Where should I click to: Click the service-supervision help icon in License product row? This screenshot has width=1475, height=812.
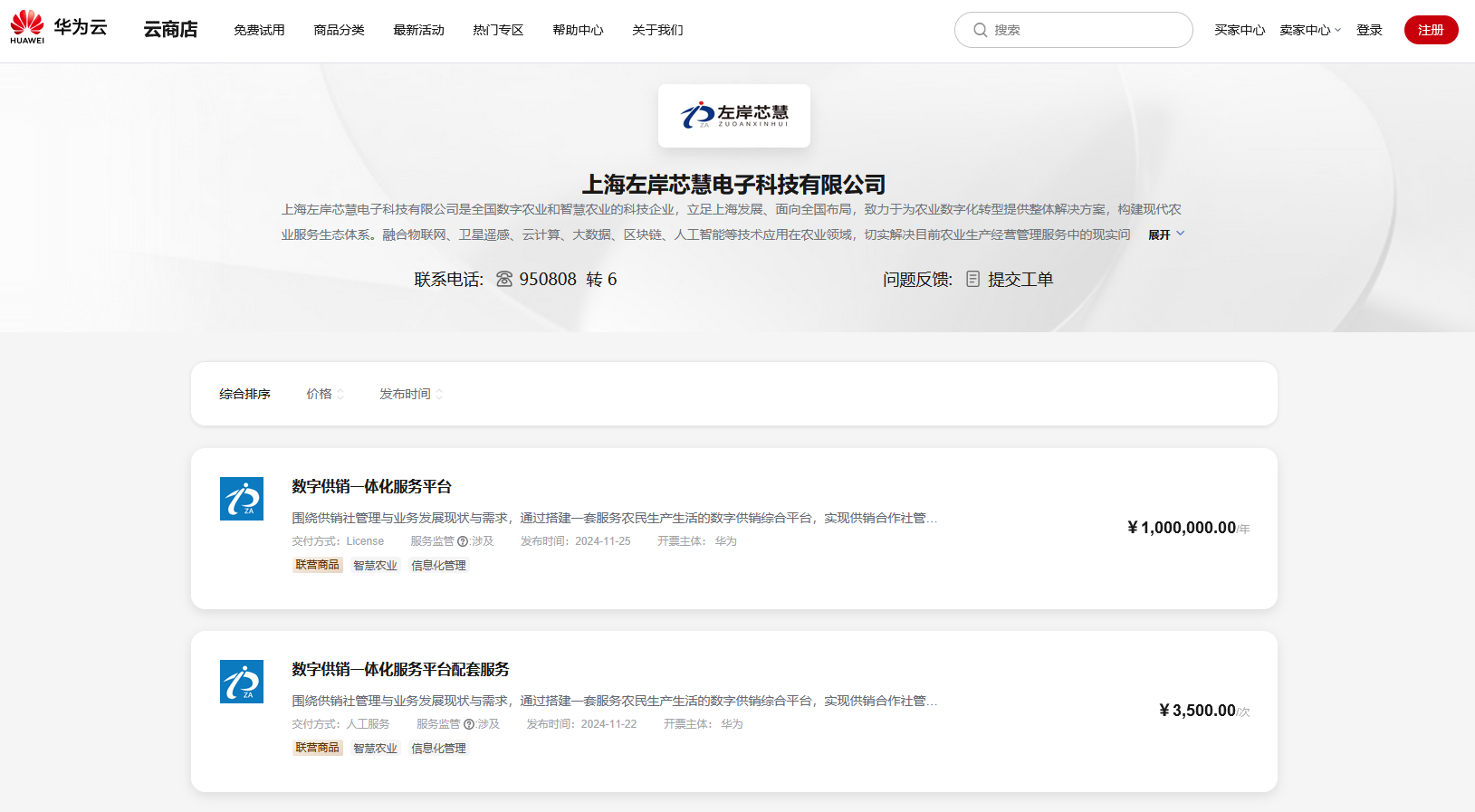point(463,541)
